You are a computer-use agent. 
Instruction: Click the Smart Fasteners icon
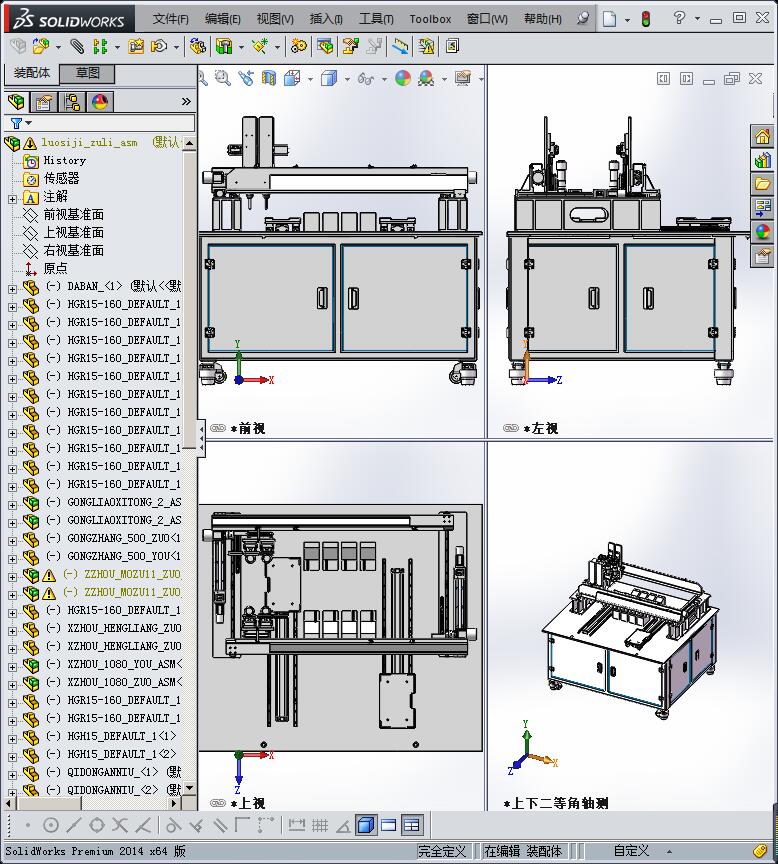pos(136,46)
